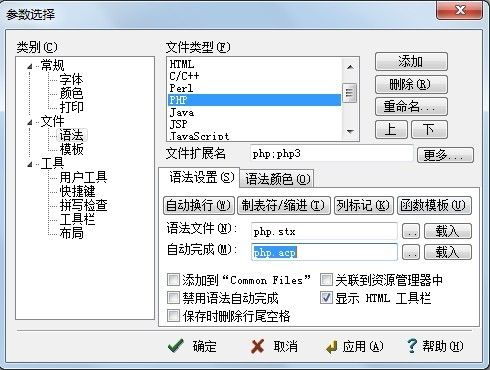Select JavaScript in file type list
490x370 pixels.
(x=254, y=136)
